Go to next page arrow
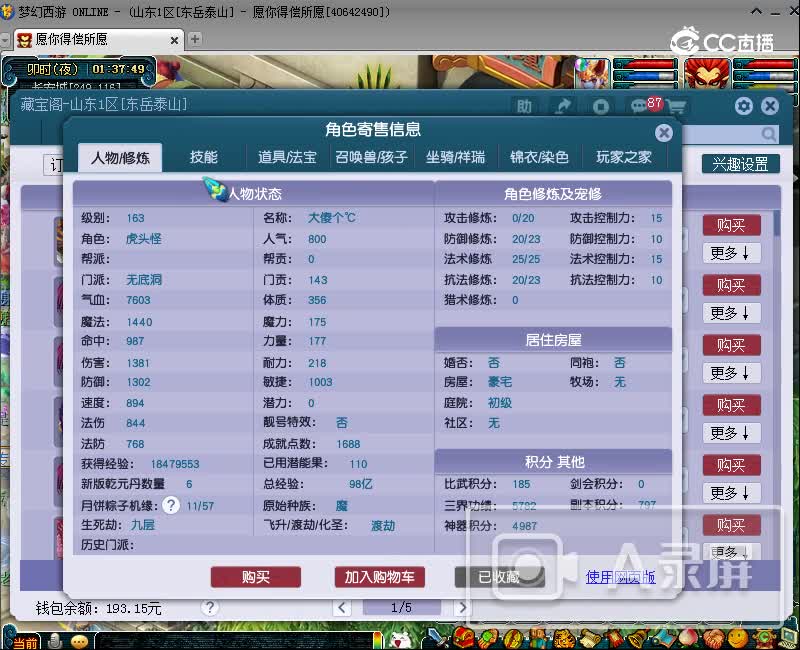The width and height of the screenshot is (800, 650). (462, 607)
